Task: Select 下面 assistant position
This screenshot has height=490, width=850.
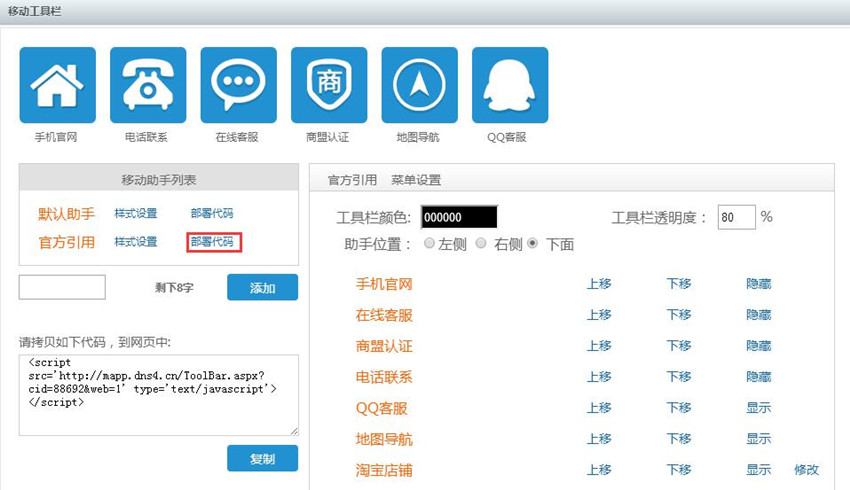Action: [x=532, y=243]
